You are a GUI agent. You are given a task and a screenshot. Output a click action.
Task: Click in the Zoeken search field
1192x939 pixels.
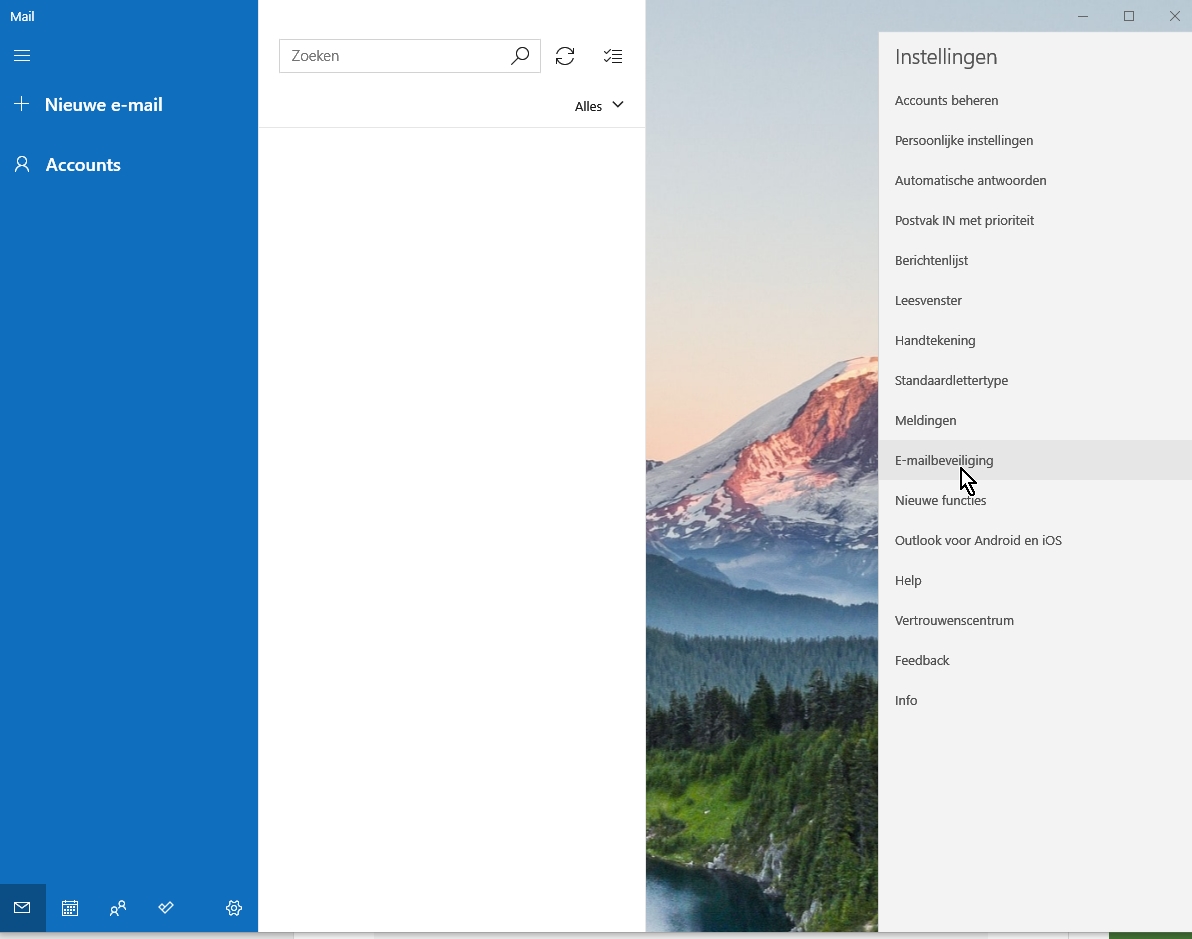(395, 56)
